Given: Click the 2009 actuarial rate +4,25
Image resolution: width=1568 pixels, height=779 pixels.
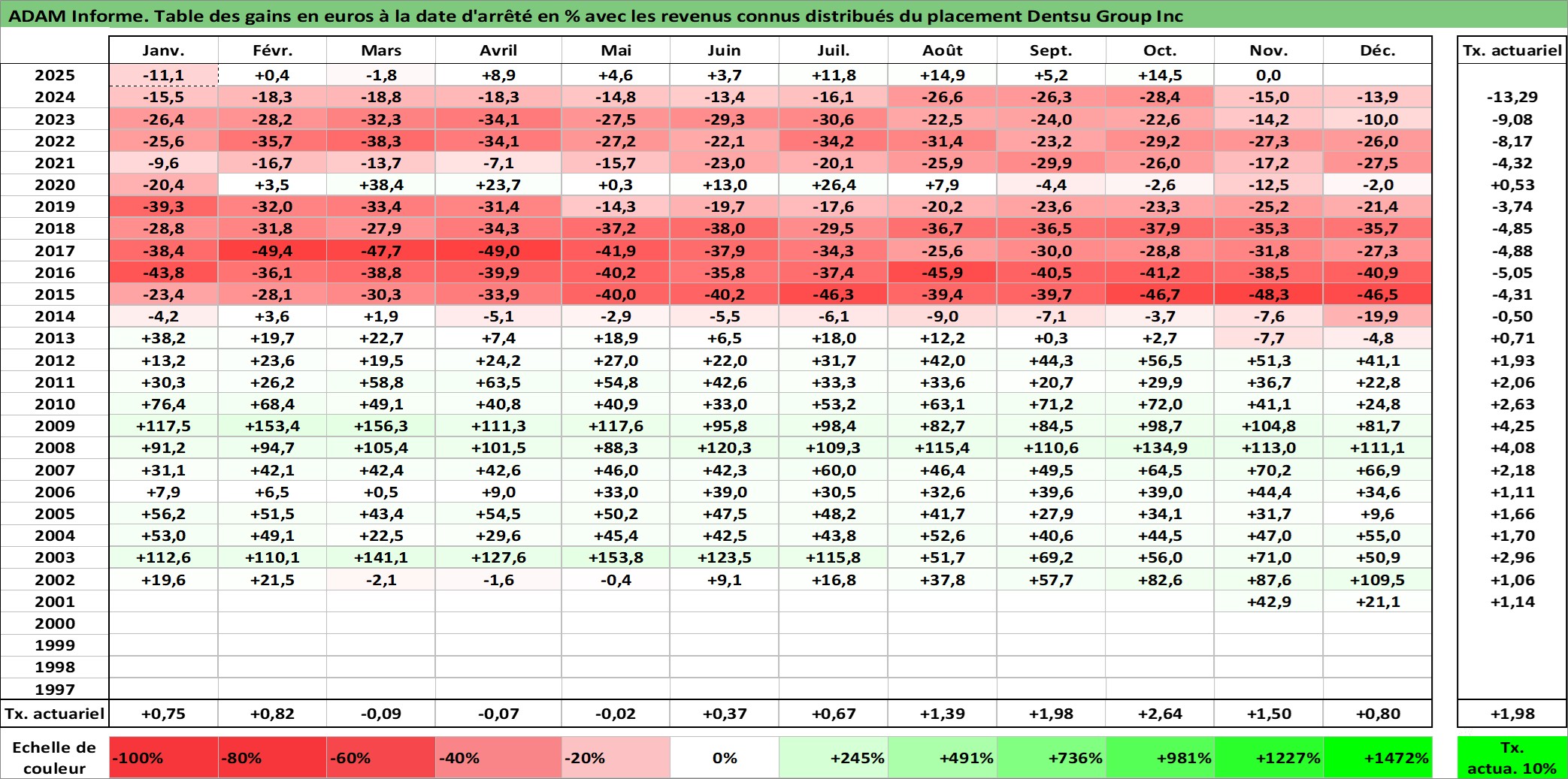Looking at the screenshot, I should click(x=1512, y=426).
